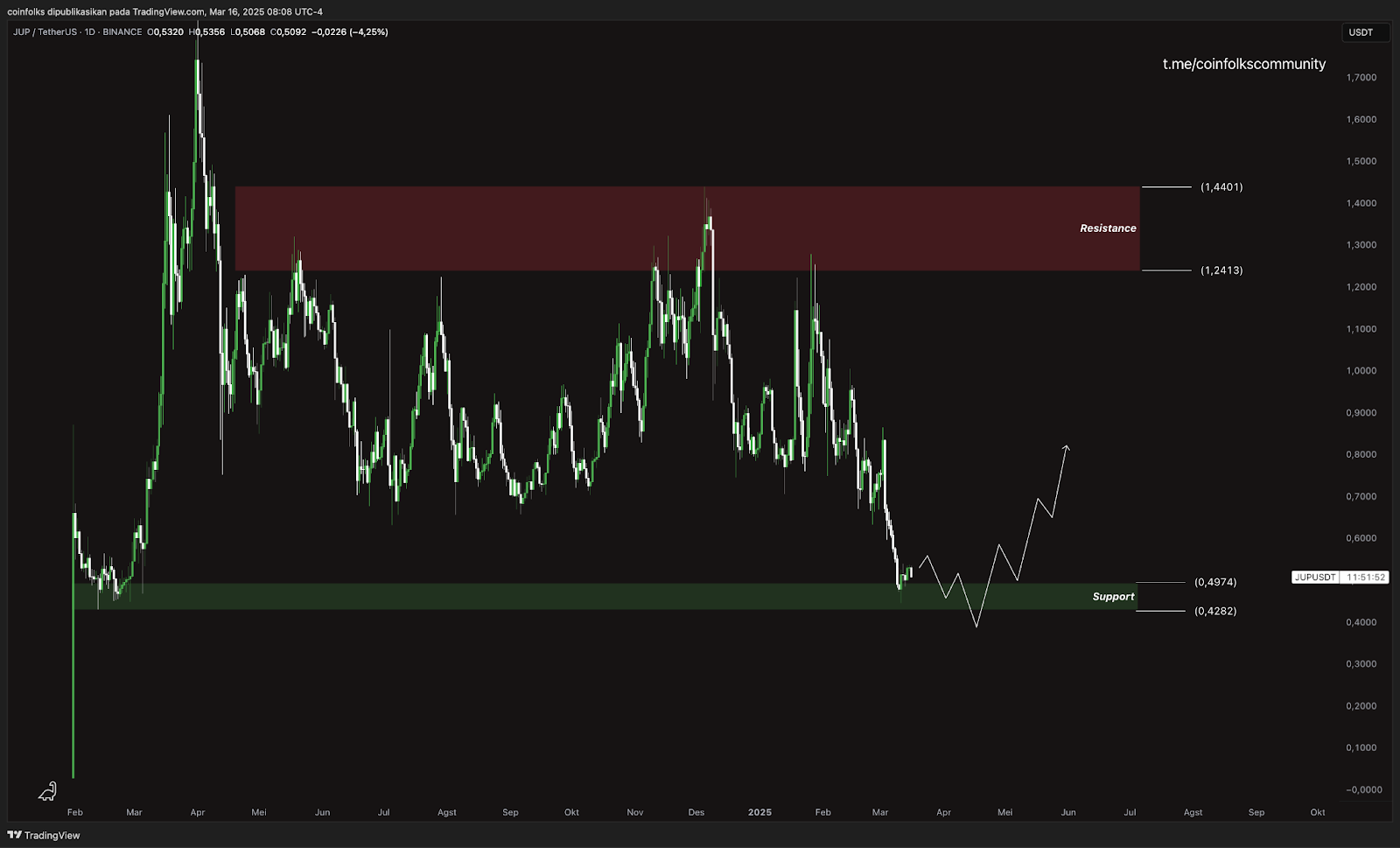Select the green support zone rectangle
Viewport: 1400px width, 848px height.
coord(605,597)
